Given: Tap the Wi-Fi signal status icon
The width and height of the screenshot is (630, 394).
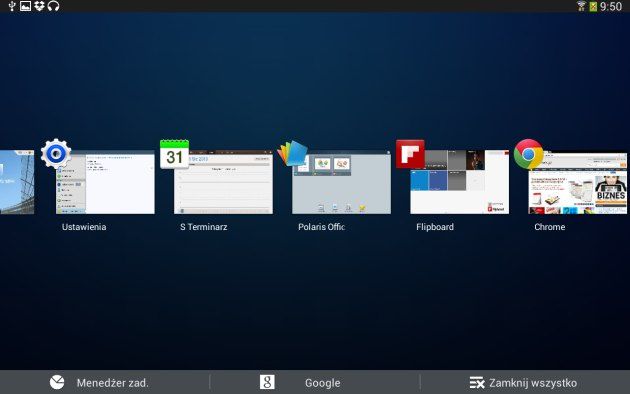Looking at the screenshot, I should [x=581, y=6].
